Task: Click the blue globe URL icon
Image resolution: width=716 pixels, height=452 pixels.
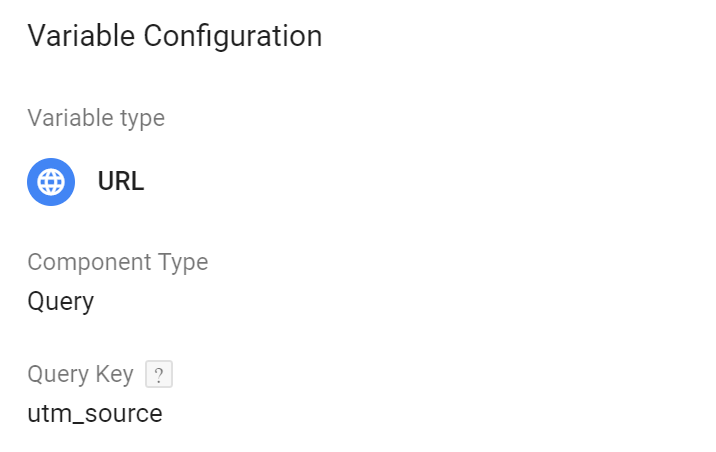Action: (x=51, y=182)
